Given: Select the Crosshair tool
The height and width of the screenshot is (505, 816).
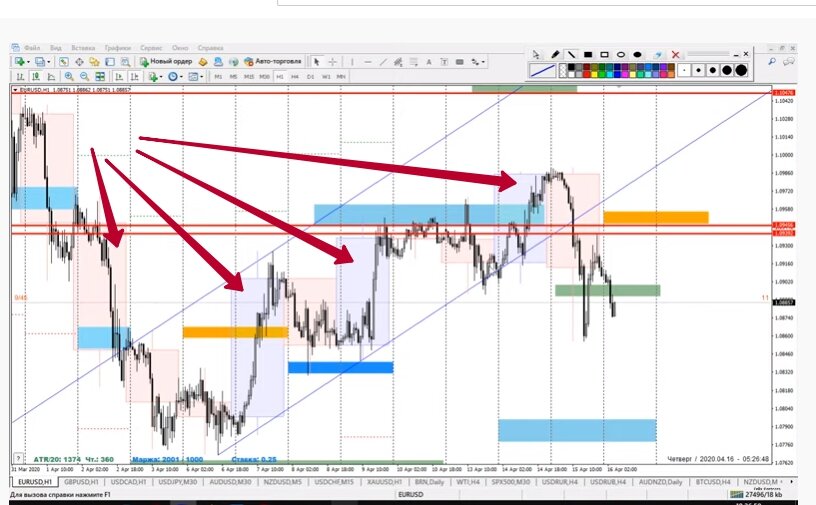Looking at the screenshot, I should coord(332,61).
